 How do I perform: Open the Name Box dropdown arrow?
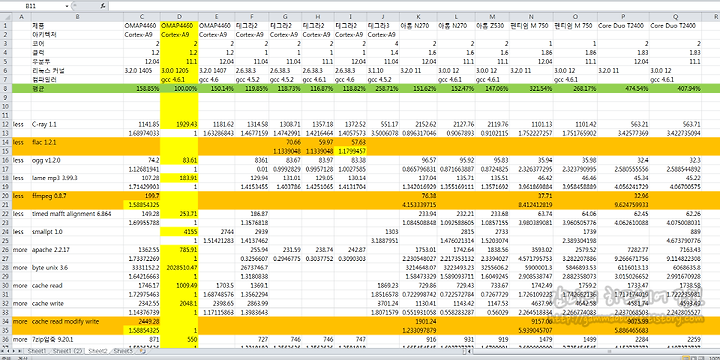coord(67,6)
